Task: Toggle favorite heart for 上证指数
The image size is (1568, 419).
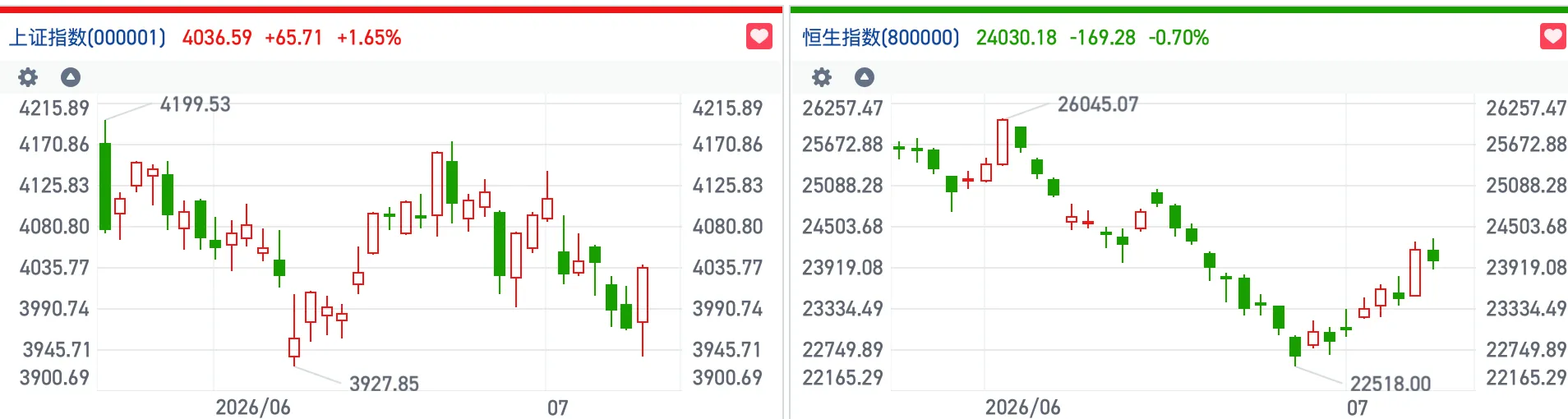Action: click(x=759, y=37)
